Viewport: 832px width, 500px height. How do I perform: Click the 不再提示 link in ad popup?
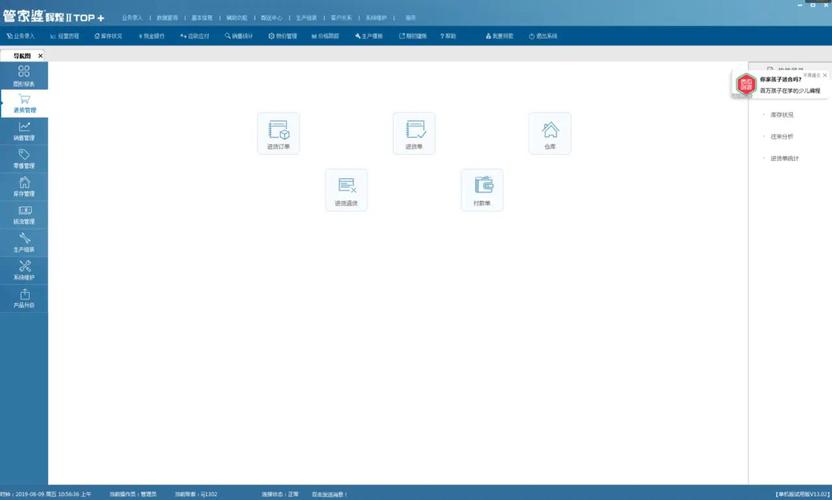[x=812, y=75]
